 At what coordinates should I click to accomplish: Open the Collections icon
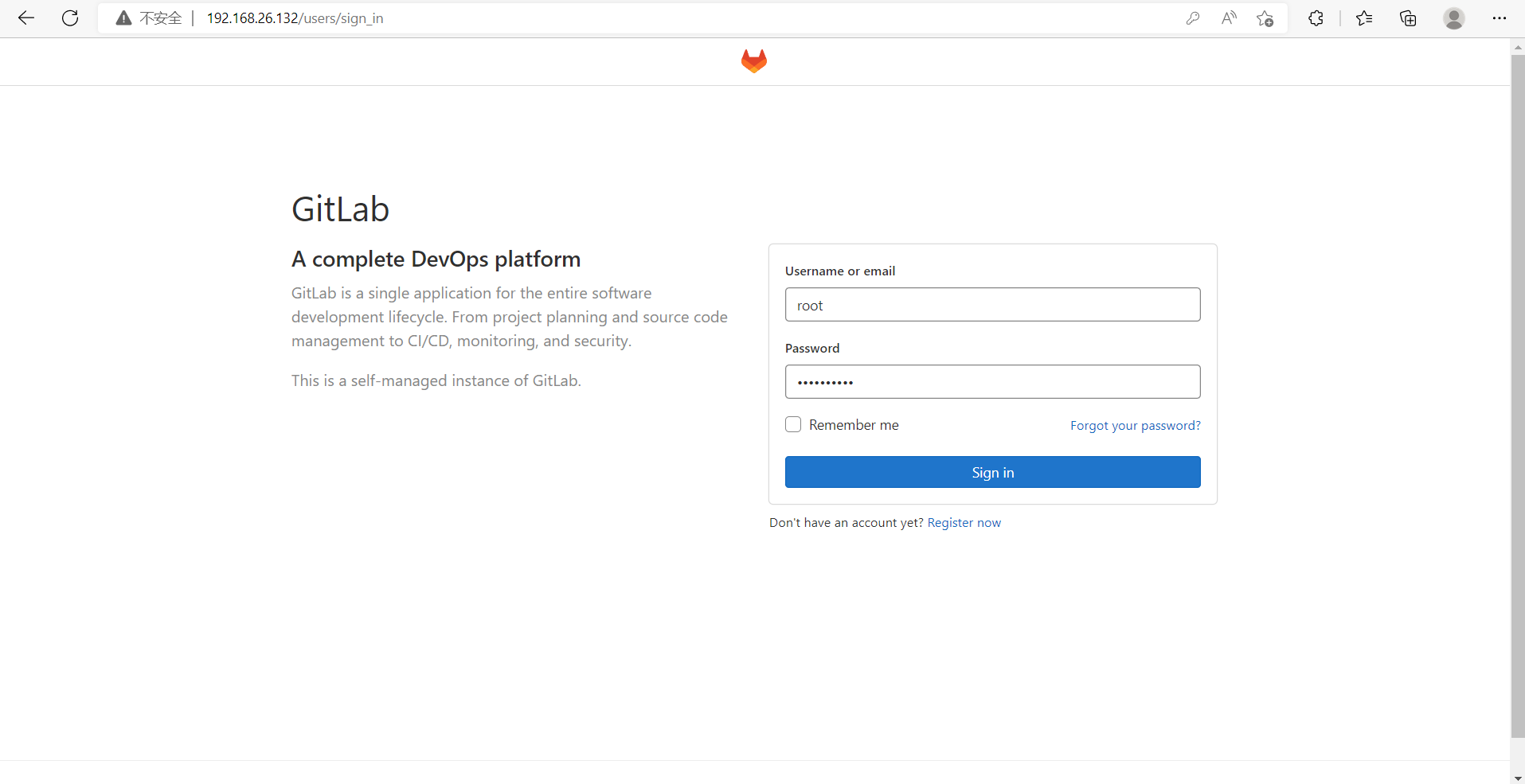click(x=1408, y=18)
